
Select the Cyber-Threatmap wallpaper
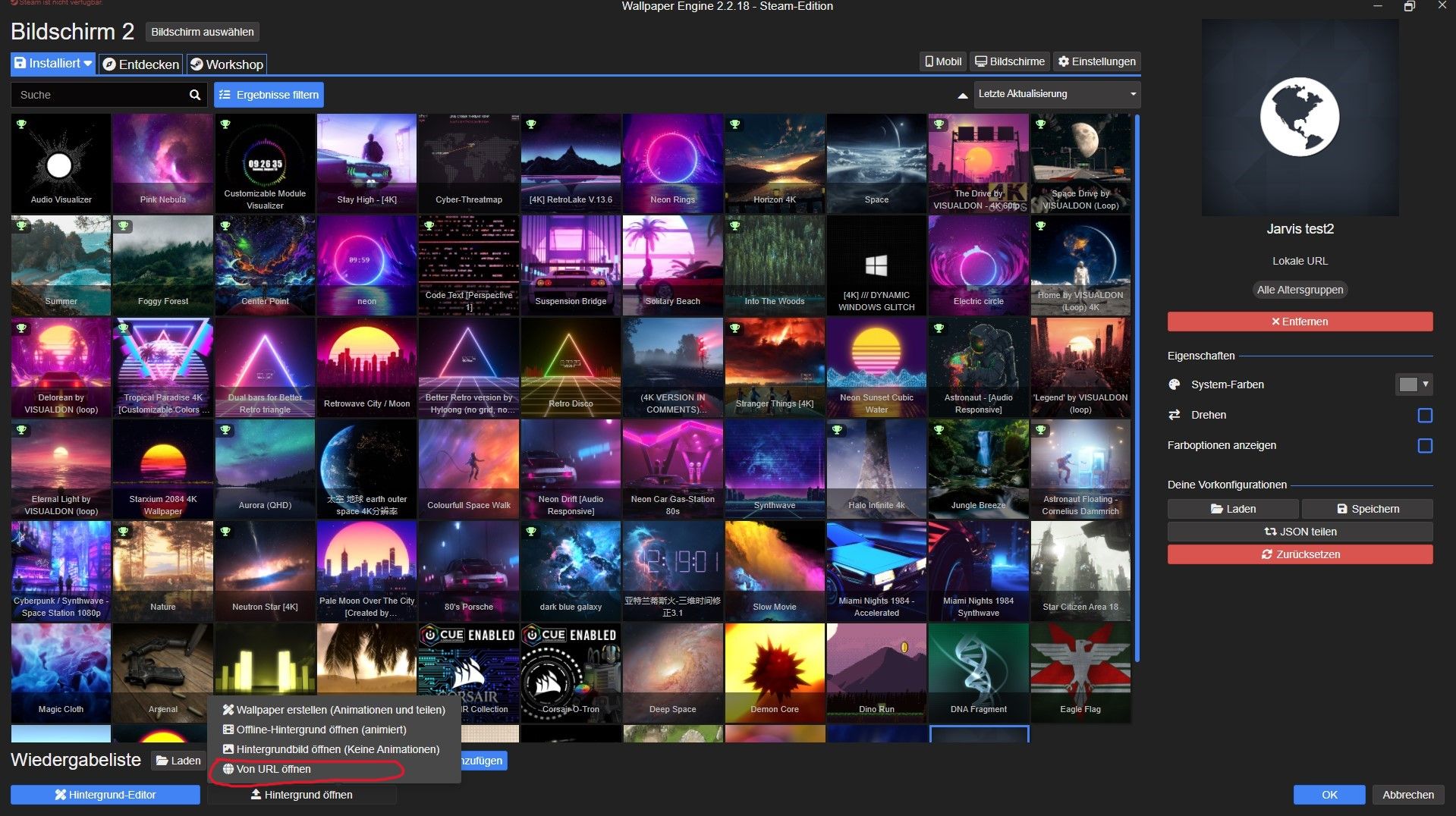(x=469, y=163)
